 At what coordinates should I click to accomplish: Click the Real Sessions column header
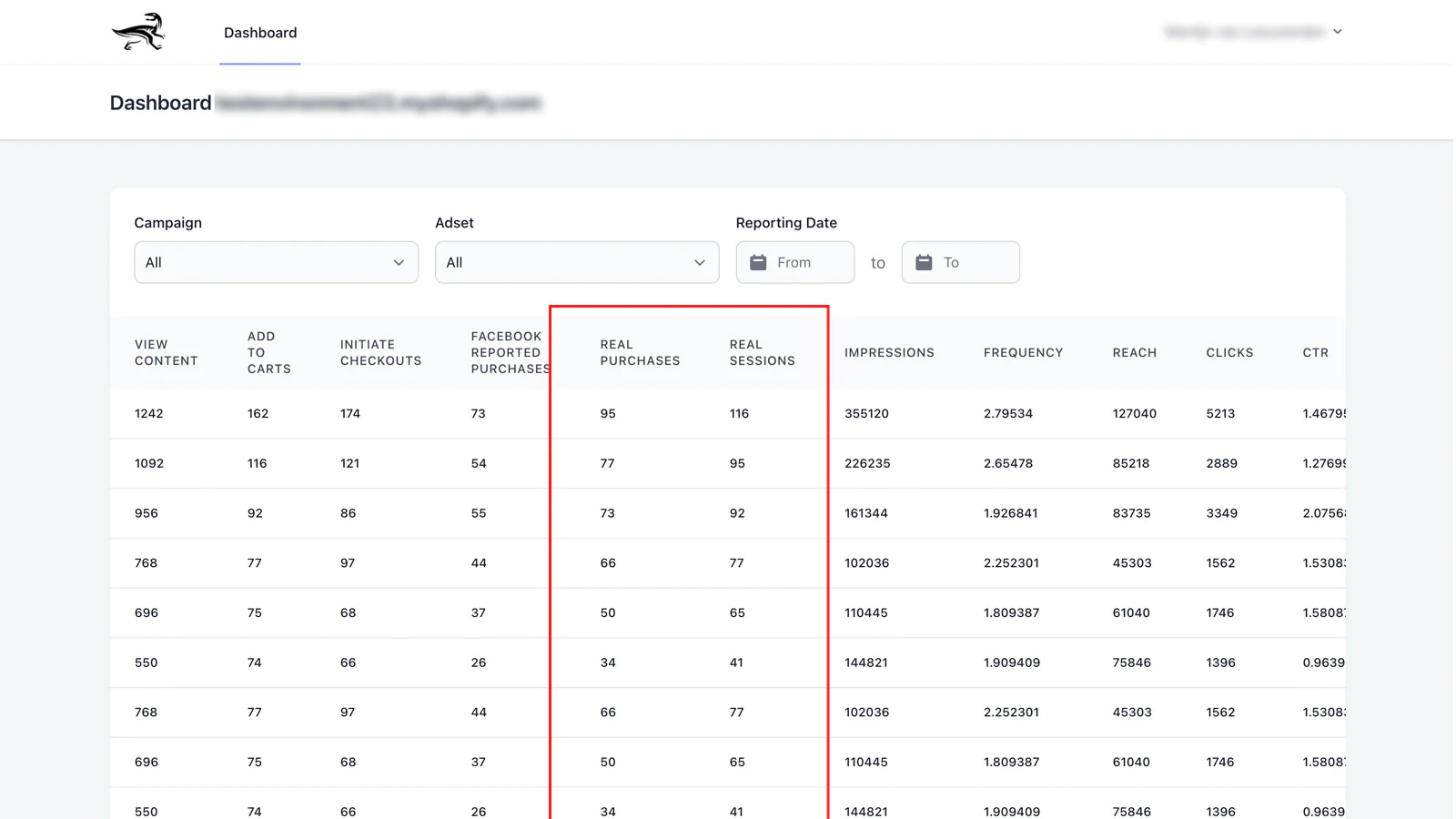coord(762,353)
